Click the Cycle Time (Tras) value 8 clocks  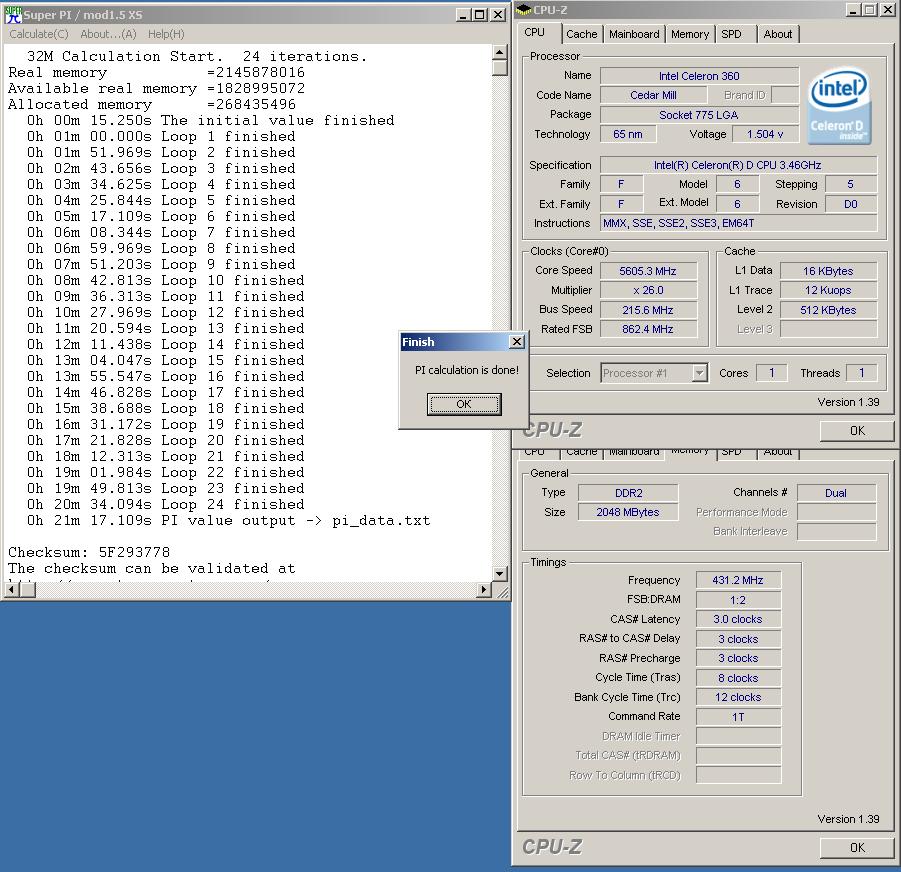[738, 678]
